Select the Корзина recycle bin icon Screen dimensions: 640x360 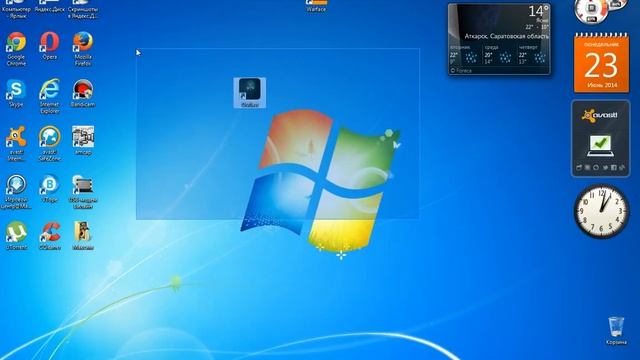tap(616, 331)
